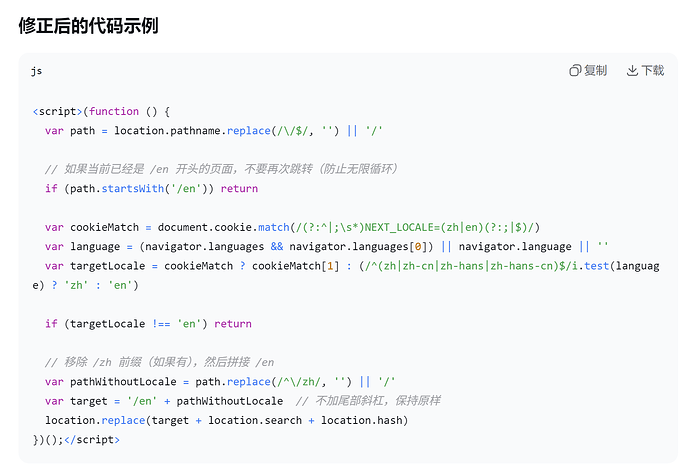Click the targetLocale variable declaration
The image size is (690, 469).
click(x=107, y=266)
